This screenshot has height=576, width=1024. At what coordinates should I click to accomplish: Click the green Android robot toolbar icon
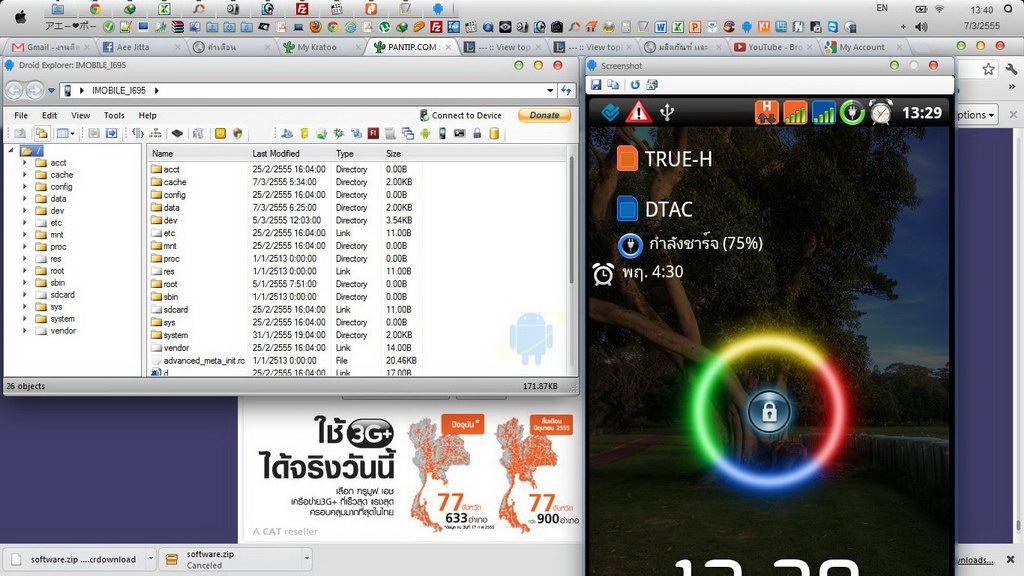[x=425, y=133]
